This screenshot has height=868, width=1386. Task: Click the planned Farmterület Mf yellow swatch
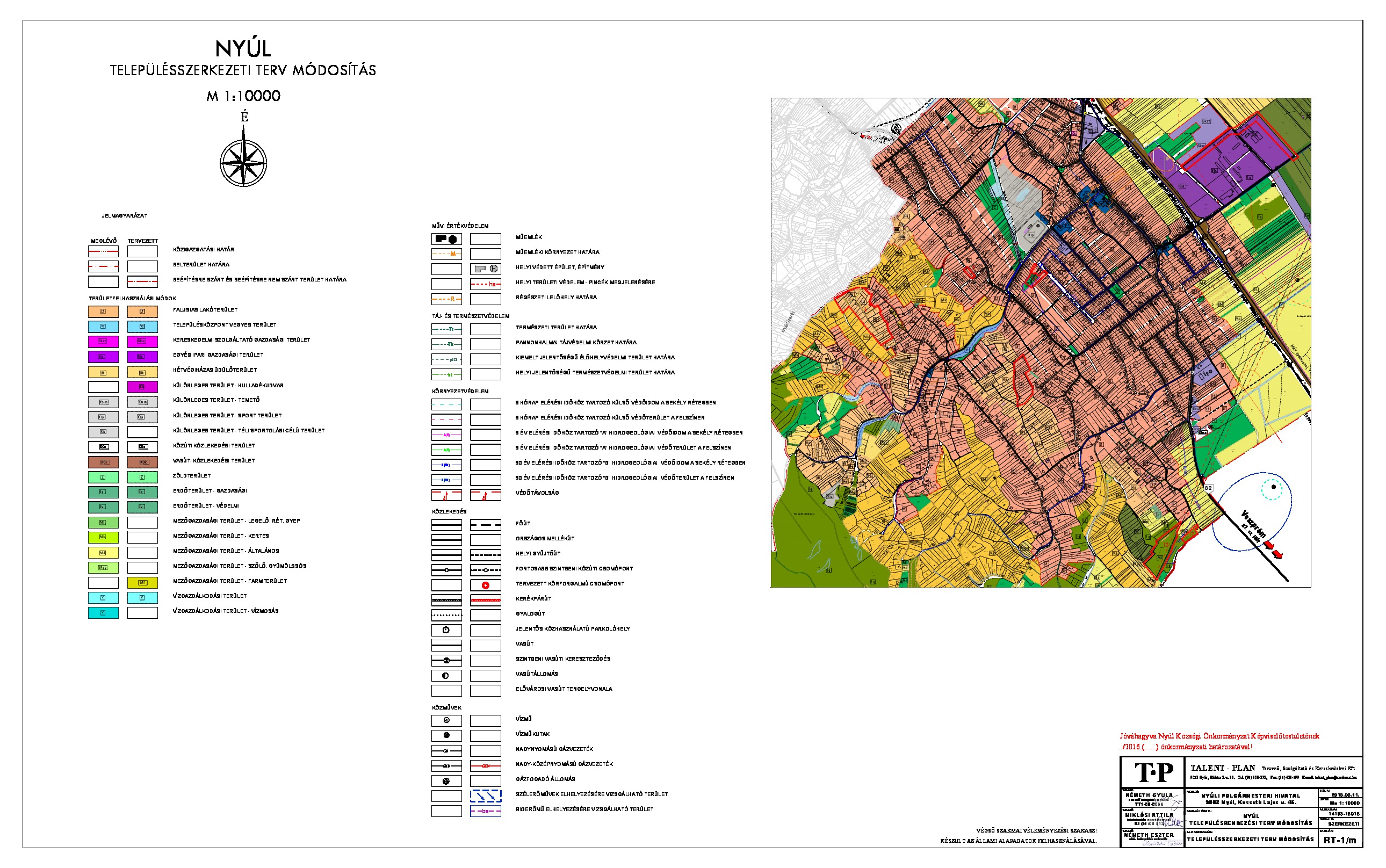pyautogui.click(x=142, y=583)
